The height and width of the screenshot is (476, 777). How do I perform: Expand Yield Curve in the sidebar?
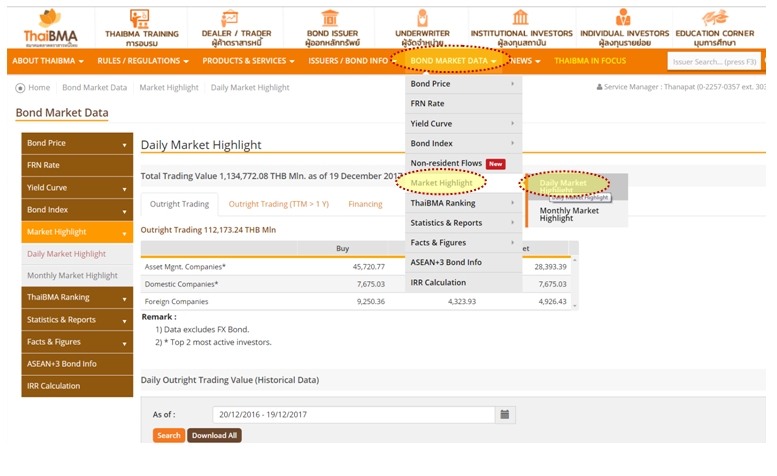[76, 188]
